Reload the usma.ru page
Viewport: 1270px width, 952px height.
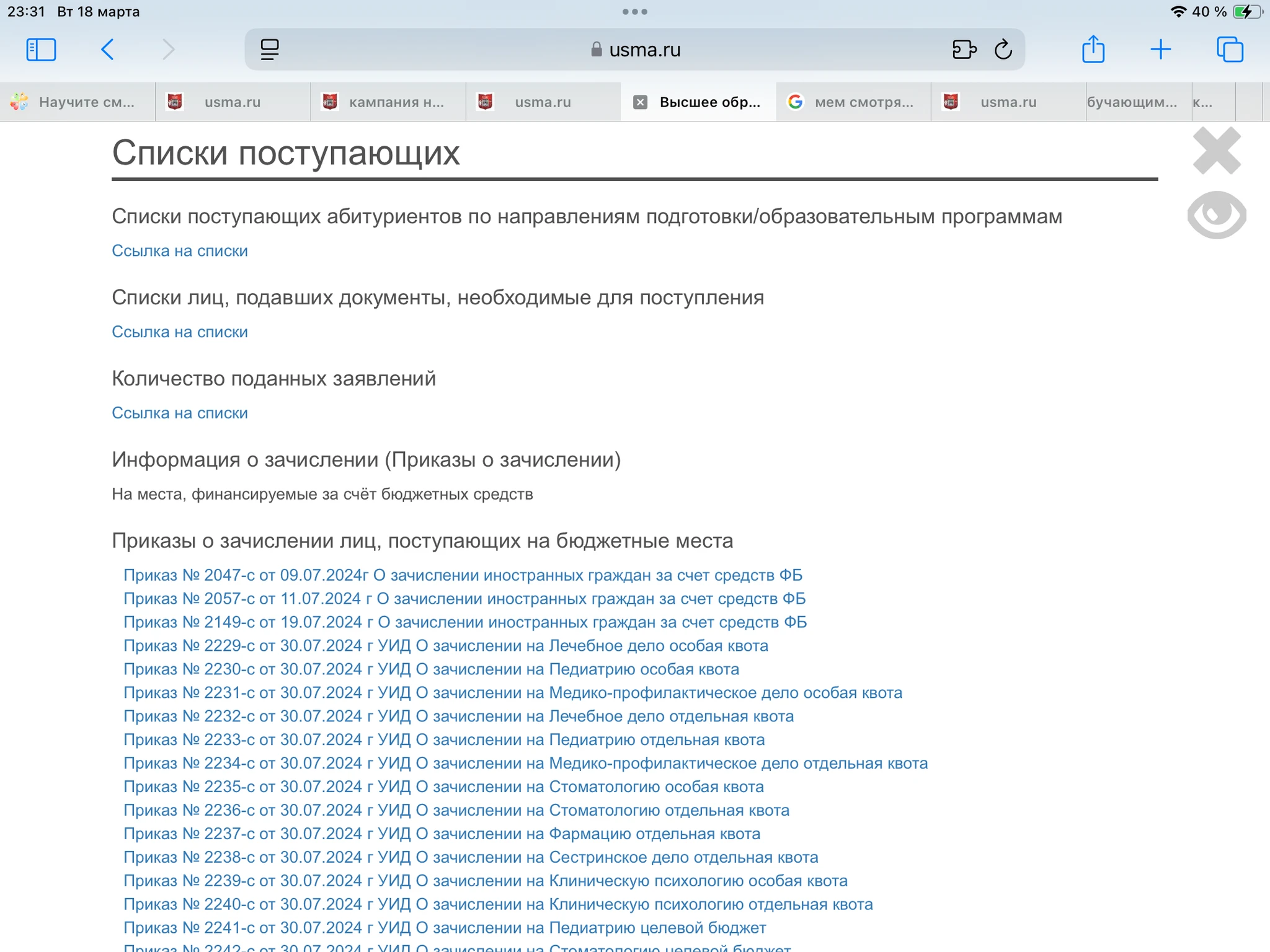coord(1003,50)
